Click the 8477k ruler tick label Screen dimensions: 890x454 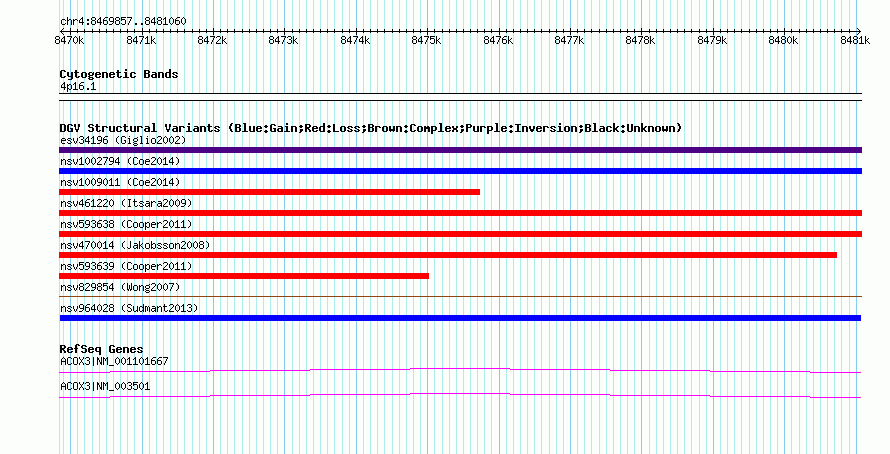point(569,40)
